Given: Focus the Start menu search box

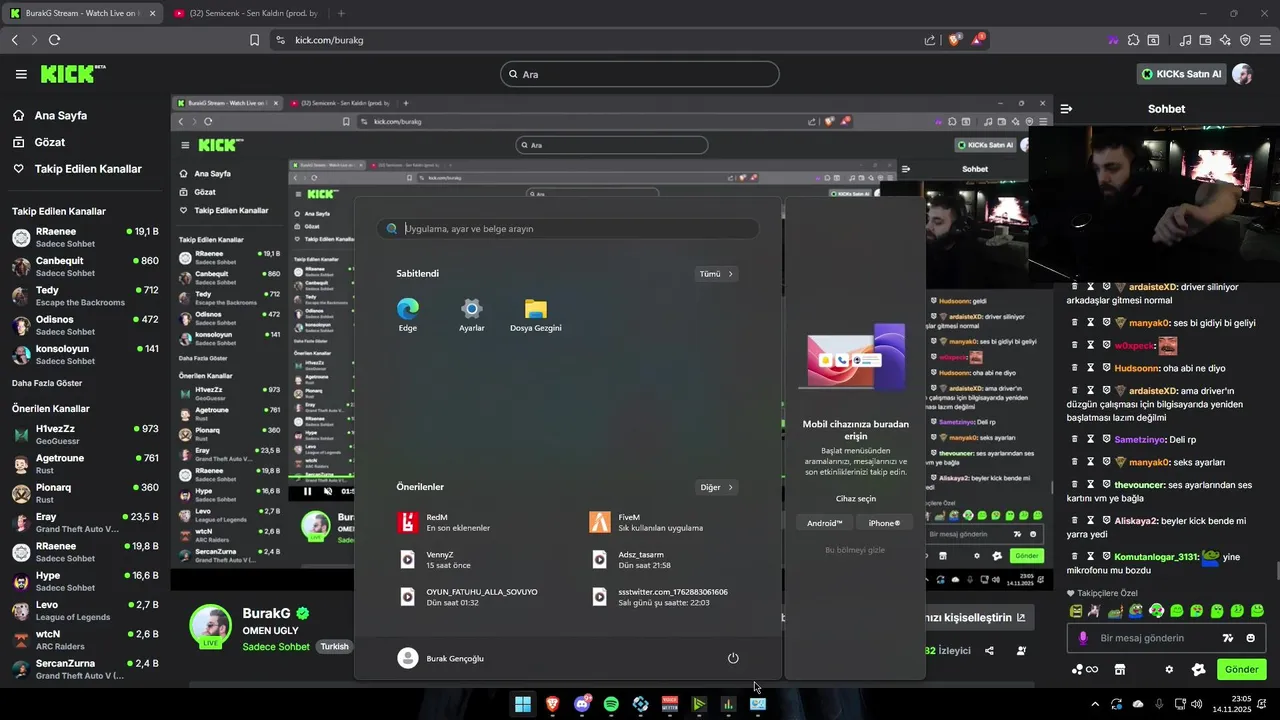Looking at the screenshot, I should pyautogui.click(x=568, y=229).
